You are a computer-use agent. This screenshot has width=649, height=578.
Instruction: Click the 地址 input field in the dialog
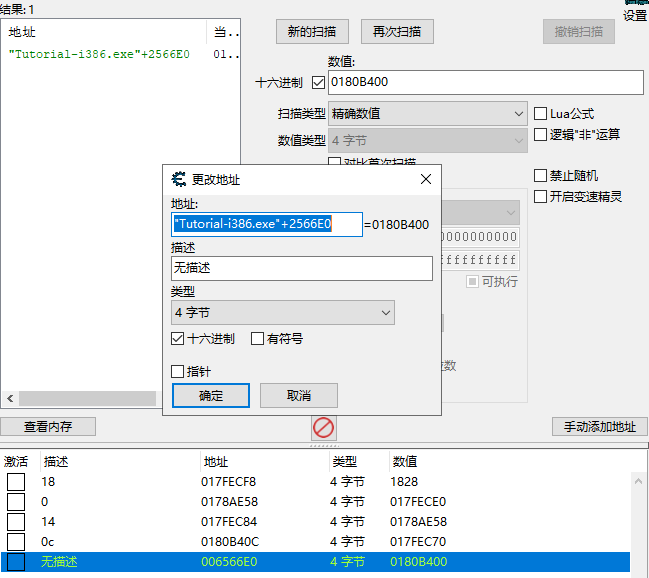tap(267, 224)
